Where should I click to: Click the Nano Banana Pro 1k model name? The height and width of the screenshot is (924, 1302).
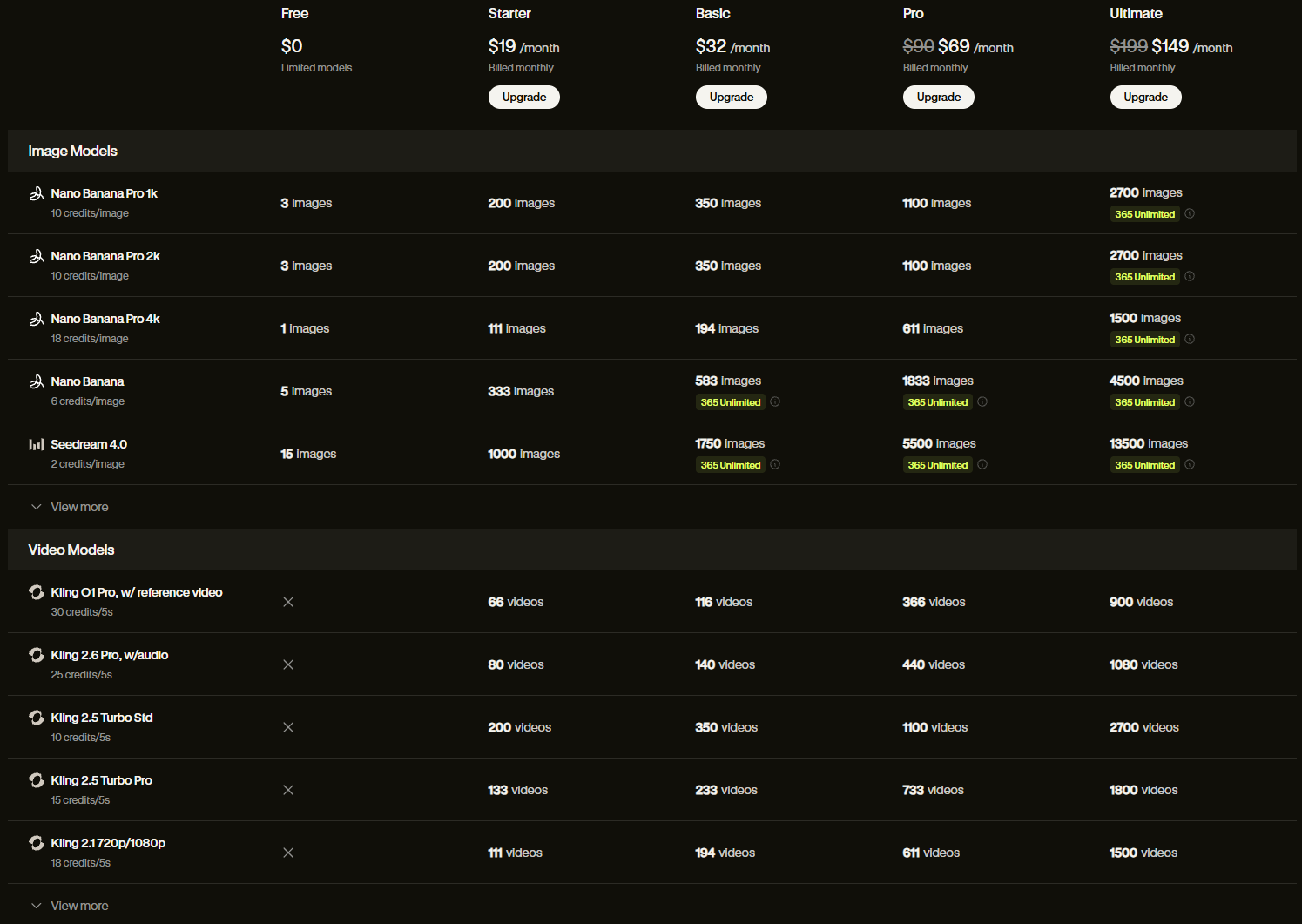(104, 193)
